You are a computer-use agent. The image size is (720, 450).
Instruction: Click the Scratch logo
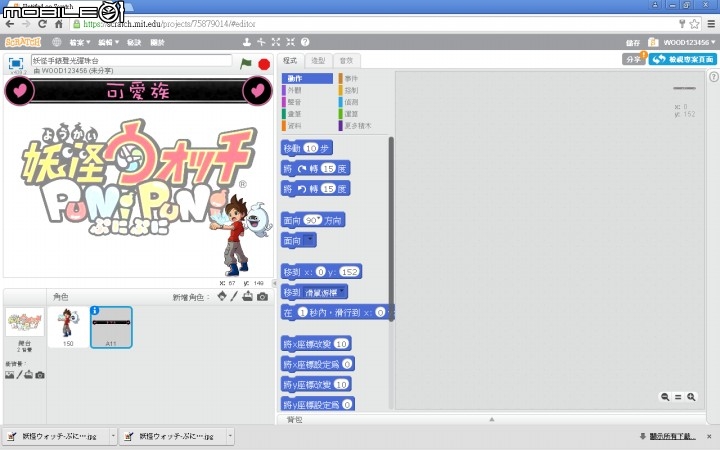(x=23, y=42)
